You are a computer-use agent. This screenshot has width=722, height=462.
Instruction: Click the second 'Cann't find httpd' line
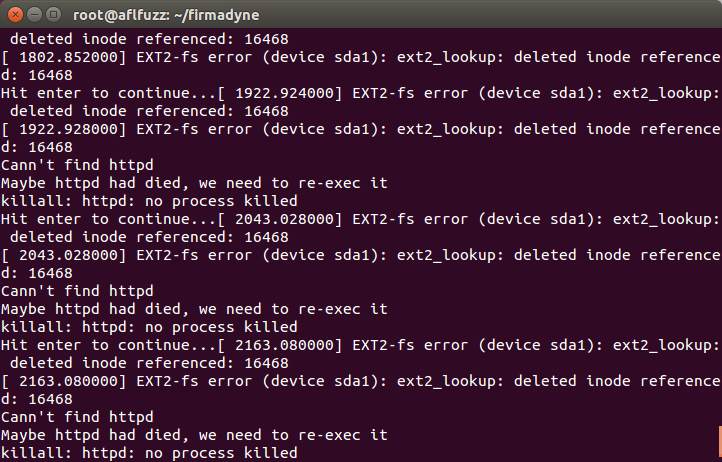tap(77, 291)
